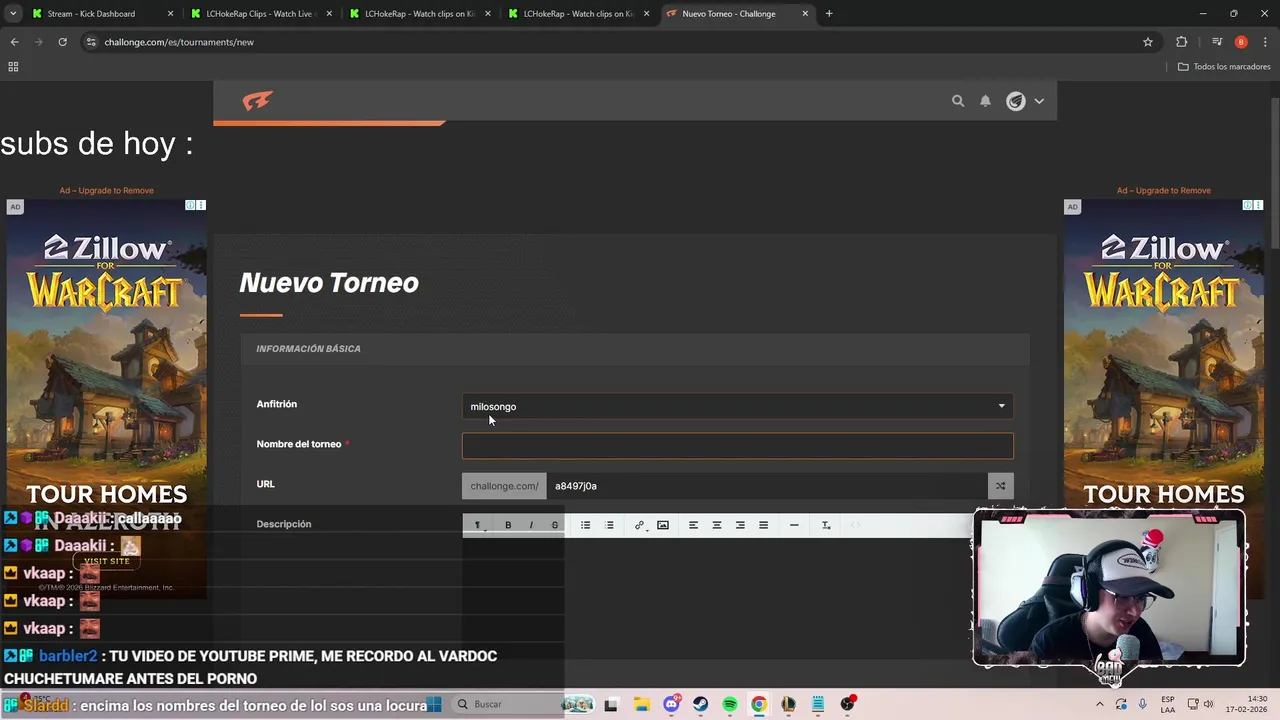Open volume control in system tray

point(1208,704)
